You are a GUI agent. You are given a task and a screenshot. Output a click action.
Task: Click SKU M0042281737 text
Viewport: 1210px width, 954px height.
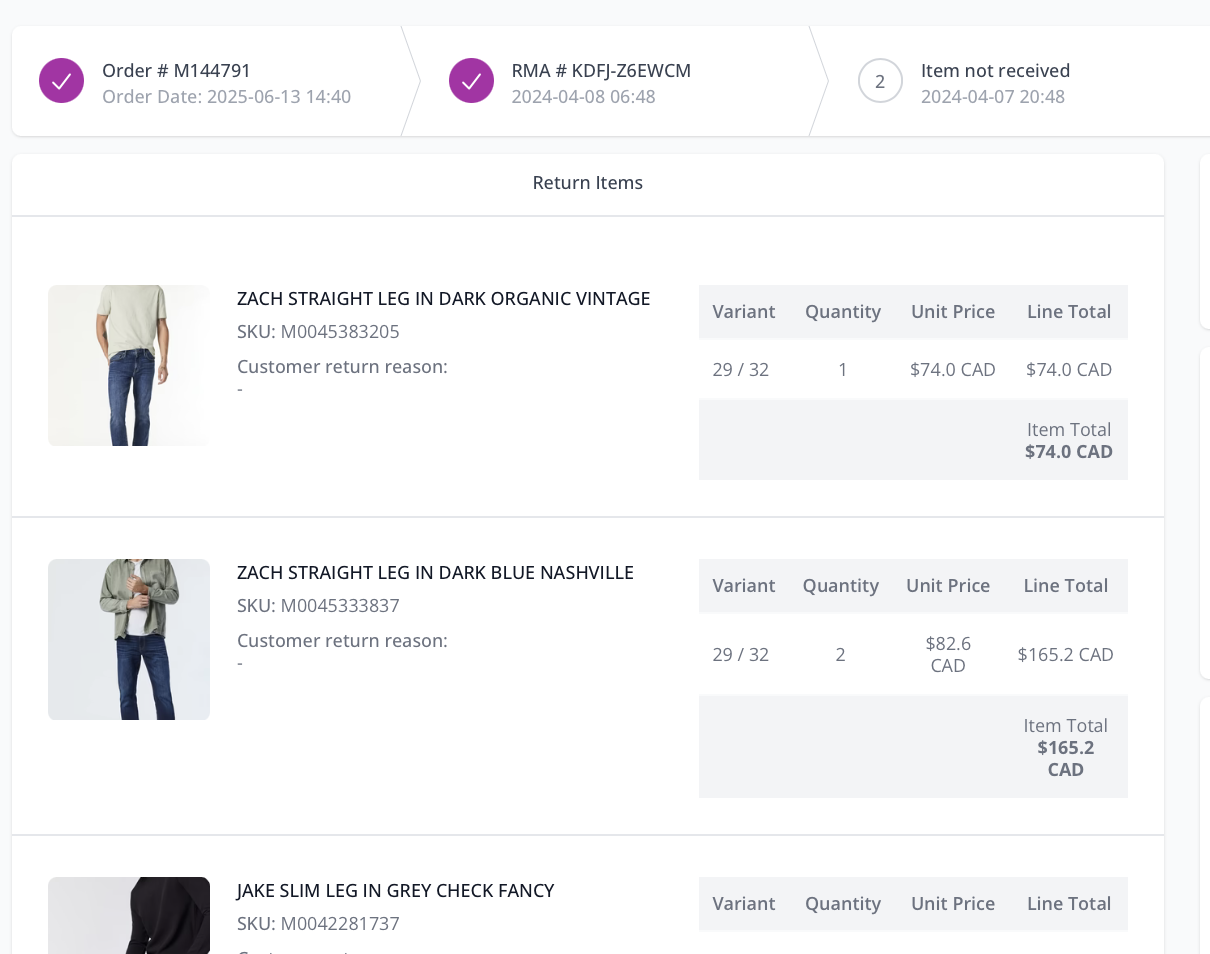pos(318,923)
